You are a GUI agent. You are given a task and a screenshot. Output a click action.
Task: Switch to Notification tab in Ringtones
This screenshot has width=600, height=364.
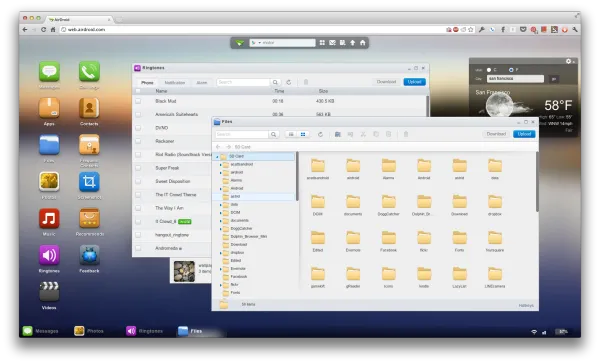[x=174, y=83]
